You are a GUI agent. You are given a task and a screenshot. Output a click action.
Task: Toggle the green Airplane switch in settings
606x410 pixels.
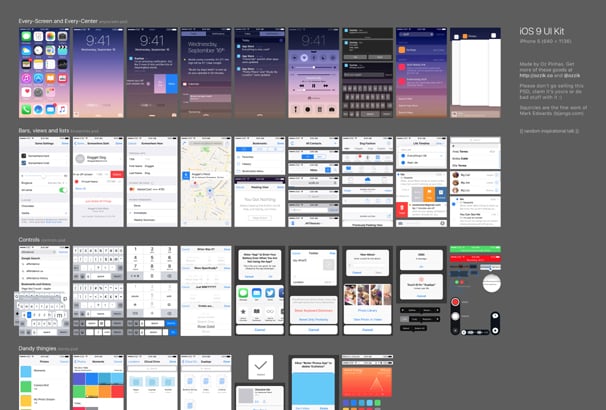click(63, 190)
